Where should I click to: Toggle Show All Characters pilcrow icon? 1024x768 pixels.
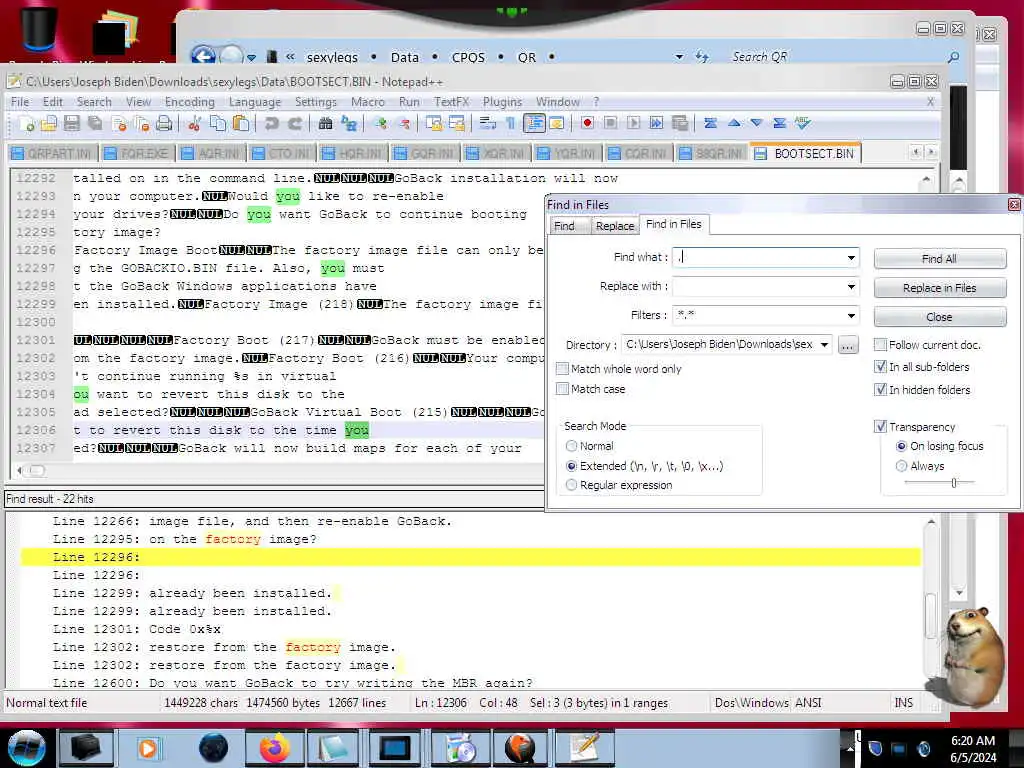click(x=511, y=123)
